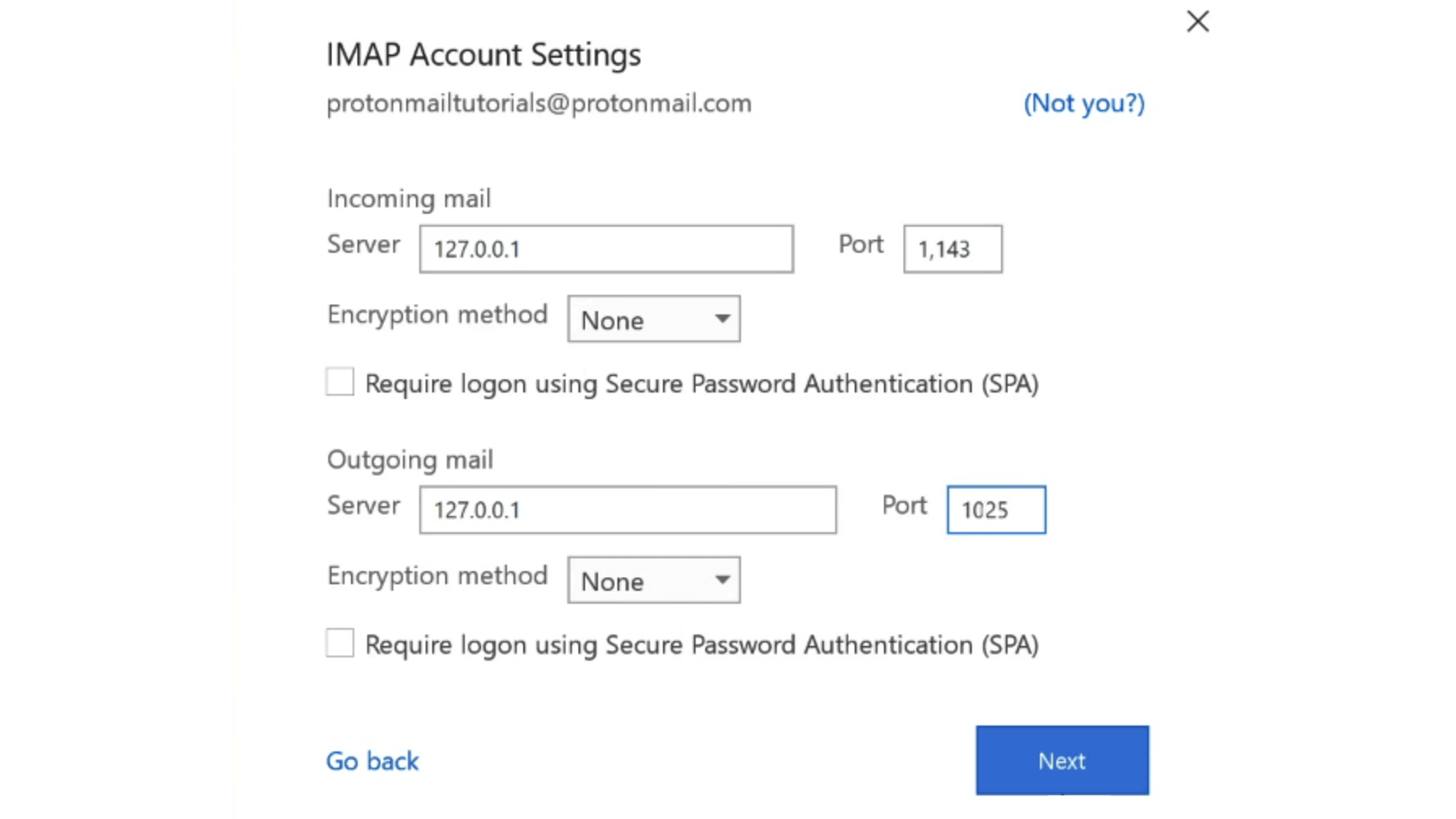Focus the outgoing mail port field
The image size is (1456, 819).
pyautogui.click(x=996, y=510)
